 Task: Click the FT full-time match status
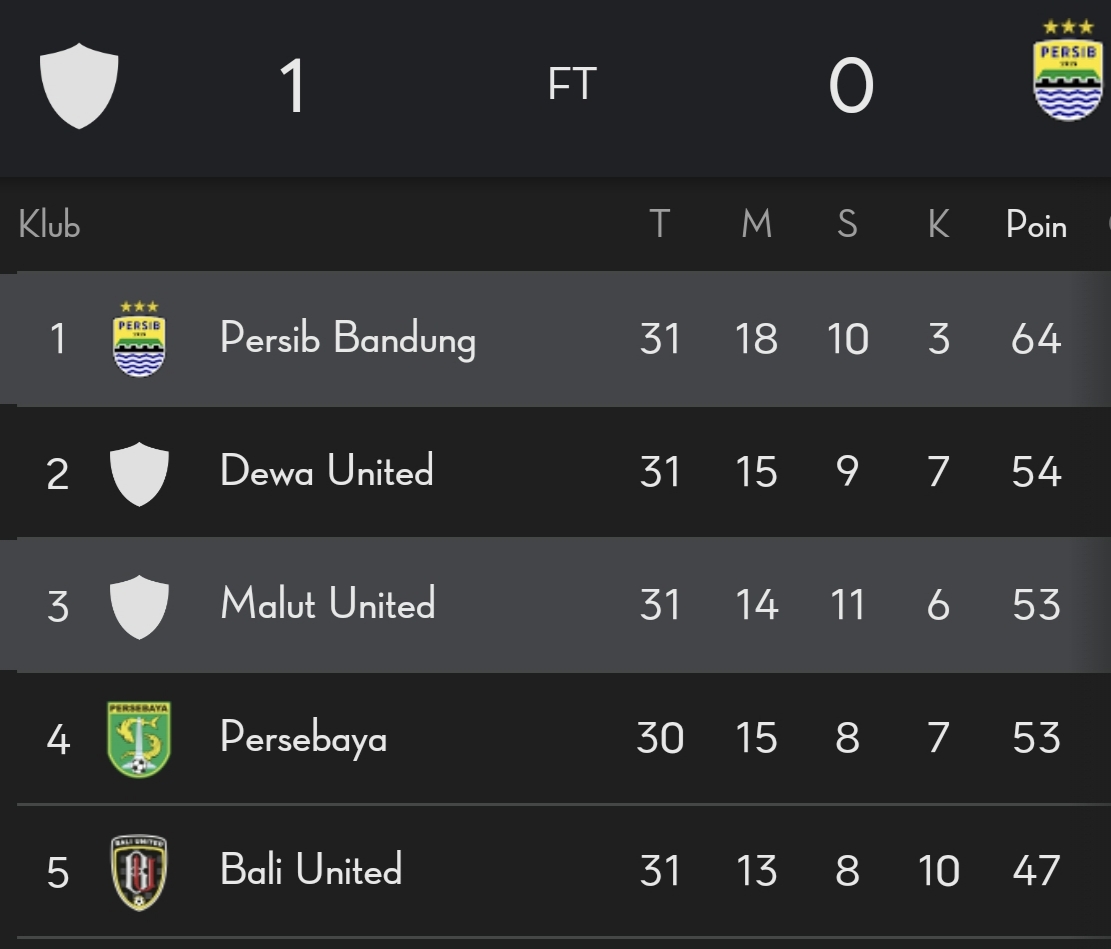(x=573, y=84)
